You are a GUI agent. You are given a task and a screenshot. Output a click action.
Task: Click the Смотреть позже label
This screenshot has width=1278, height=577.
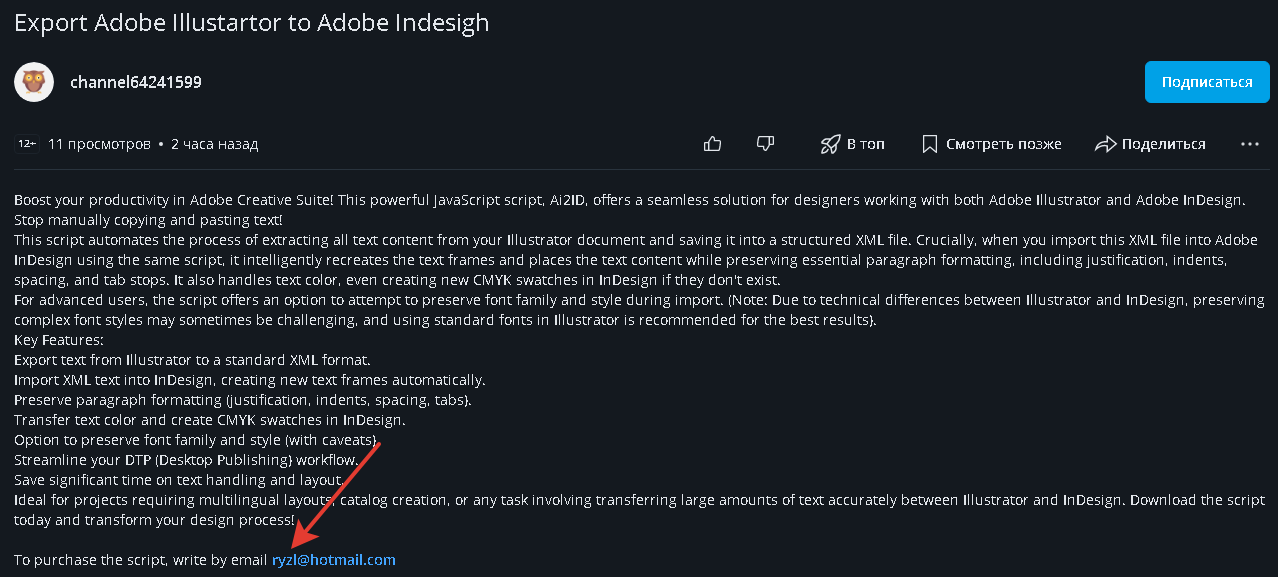click(1004, 144)
